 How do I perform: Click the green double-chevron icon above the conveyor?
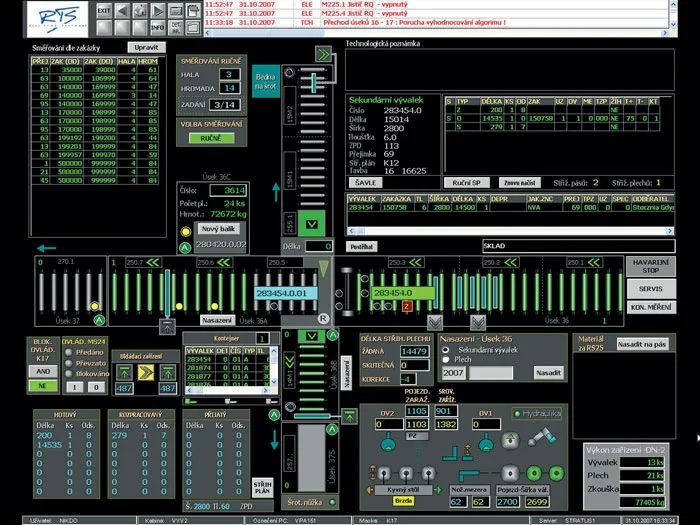click(x=323, y=54)
